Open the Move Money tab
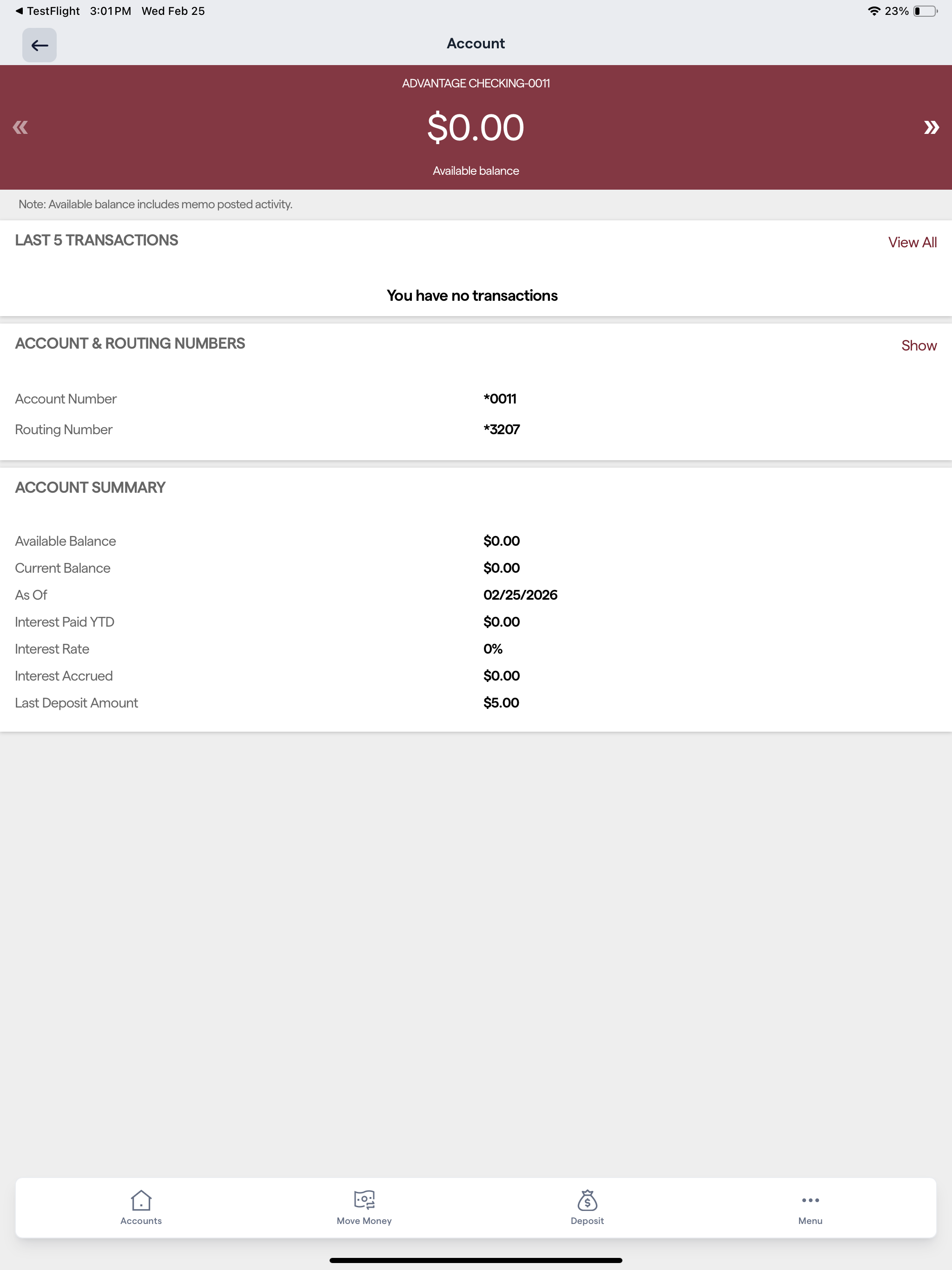 364,1207
